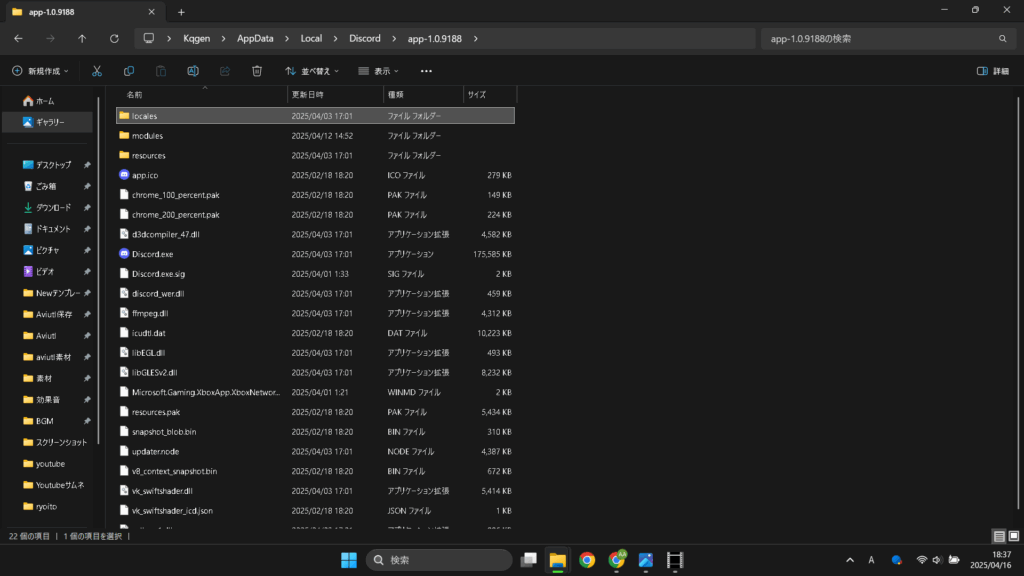
Task: Toggle the 詳細 details pane
Action: 992,71
